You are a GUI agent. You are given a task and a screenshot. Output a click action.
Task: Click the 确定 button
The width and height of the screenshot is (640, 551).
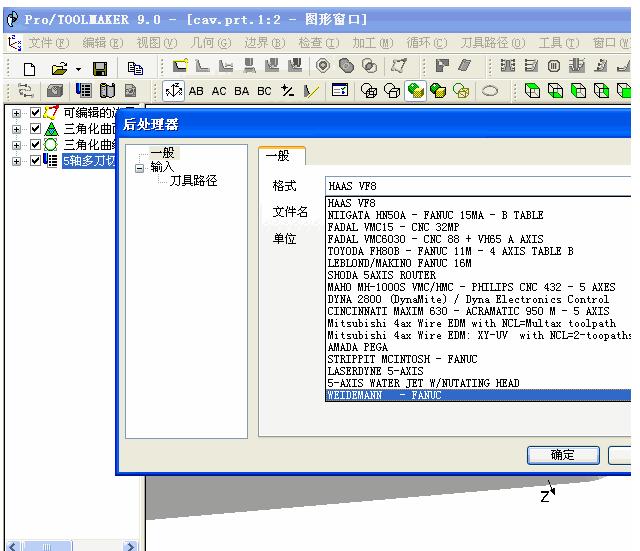(563, 455)
